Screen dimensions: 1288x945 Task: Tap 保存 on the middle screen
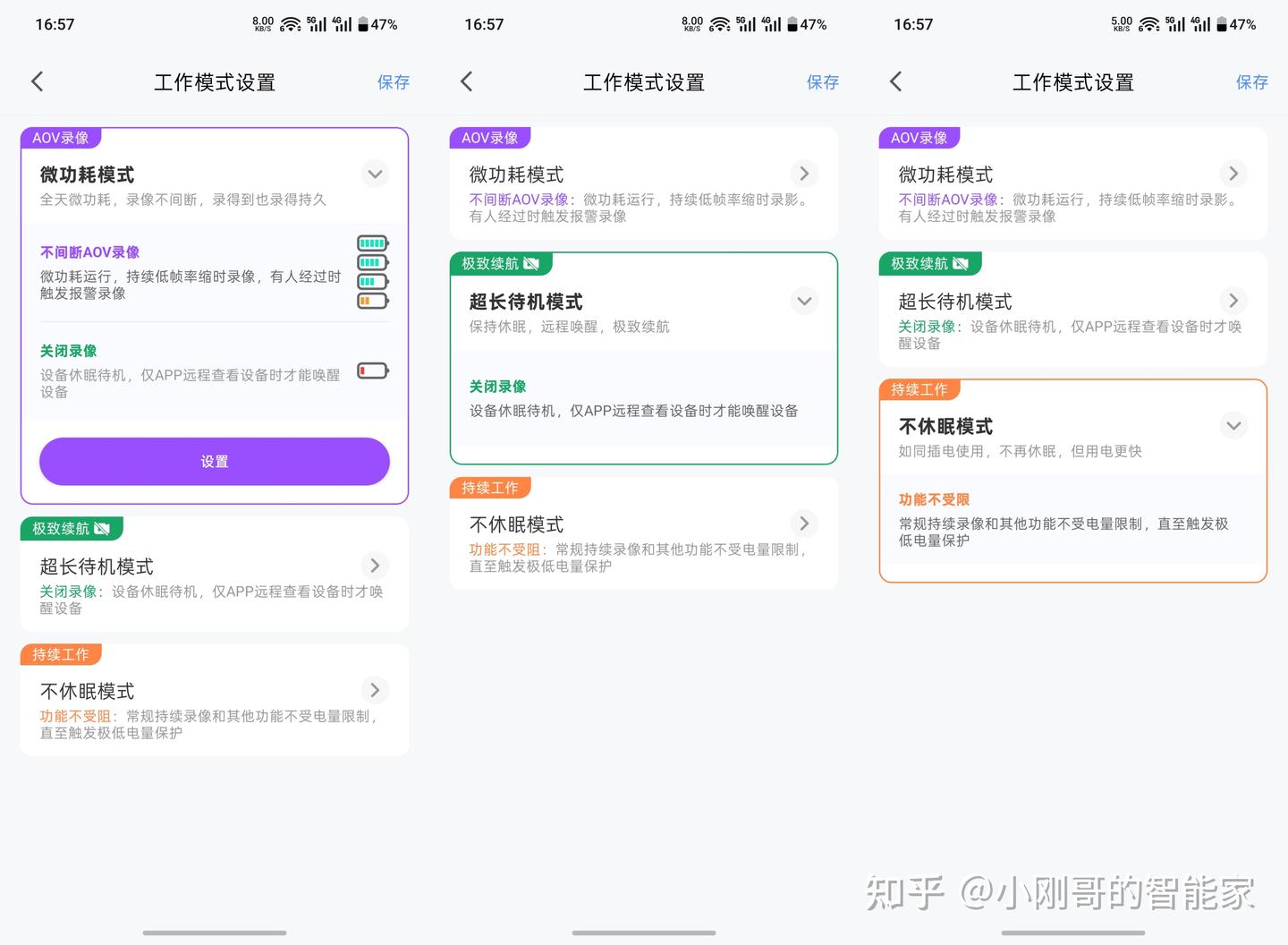point(823,82)
